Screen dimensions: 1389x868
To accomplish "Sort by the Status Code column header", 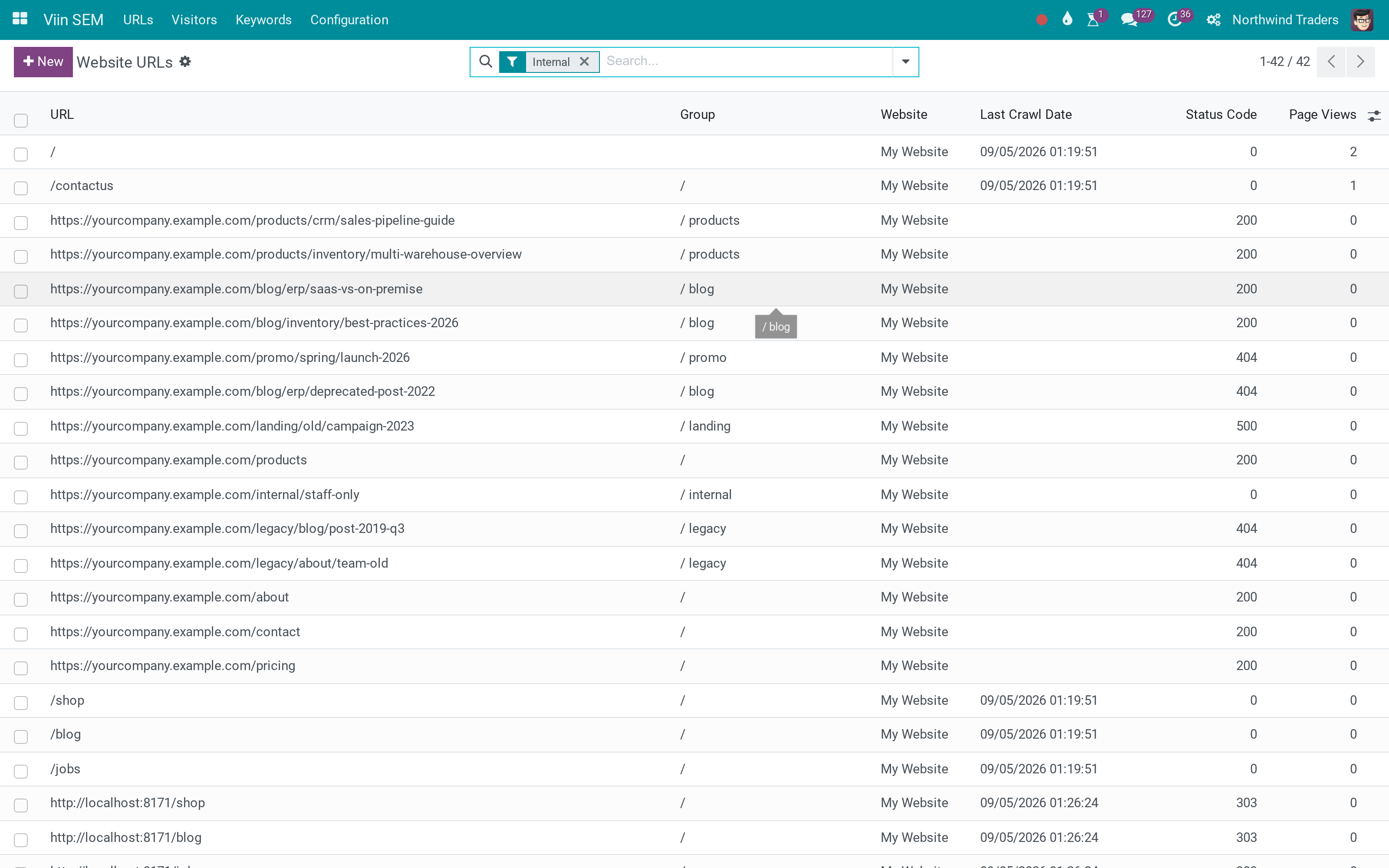I will [x=1221, y=114].
